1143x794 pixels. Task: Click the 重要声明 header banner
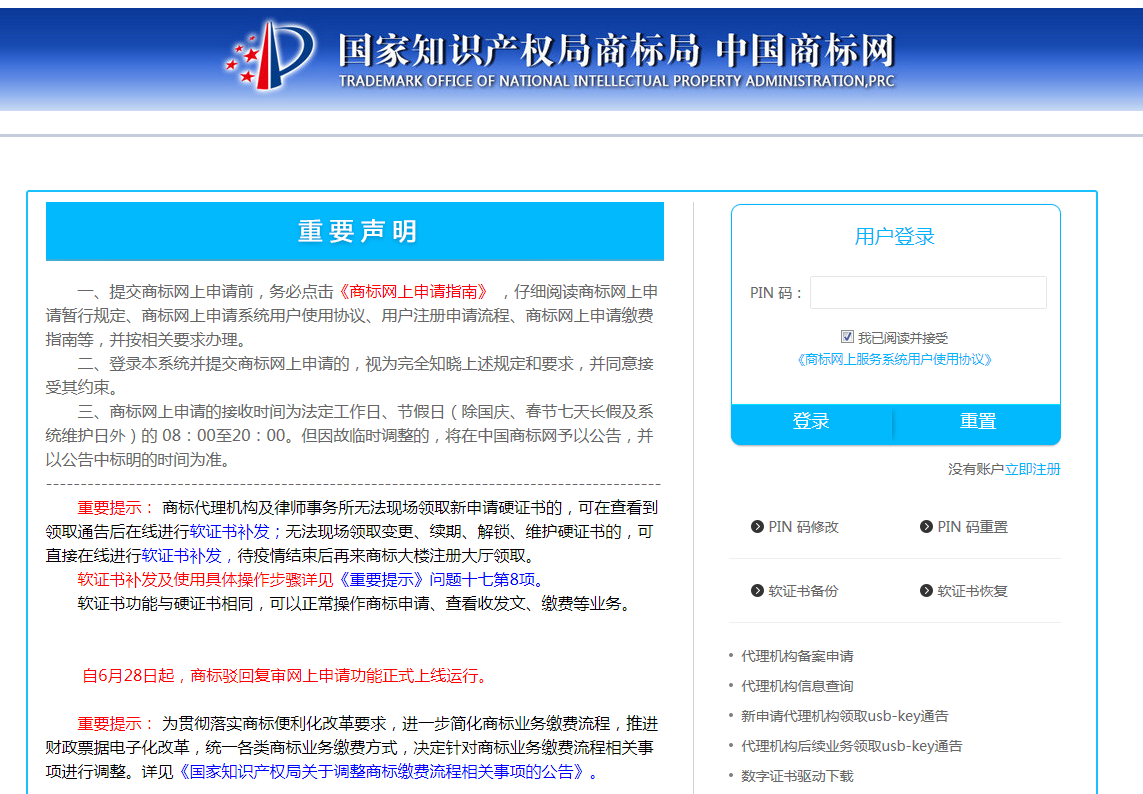pos(355,231)
